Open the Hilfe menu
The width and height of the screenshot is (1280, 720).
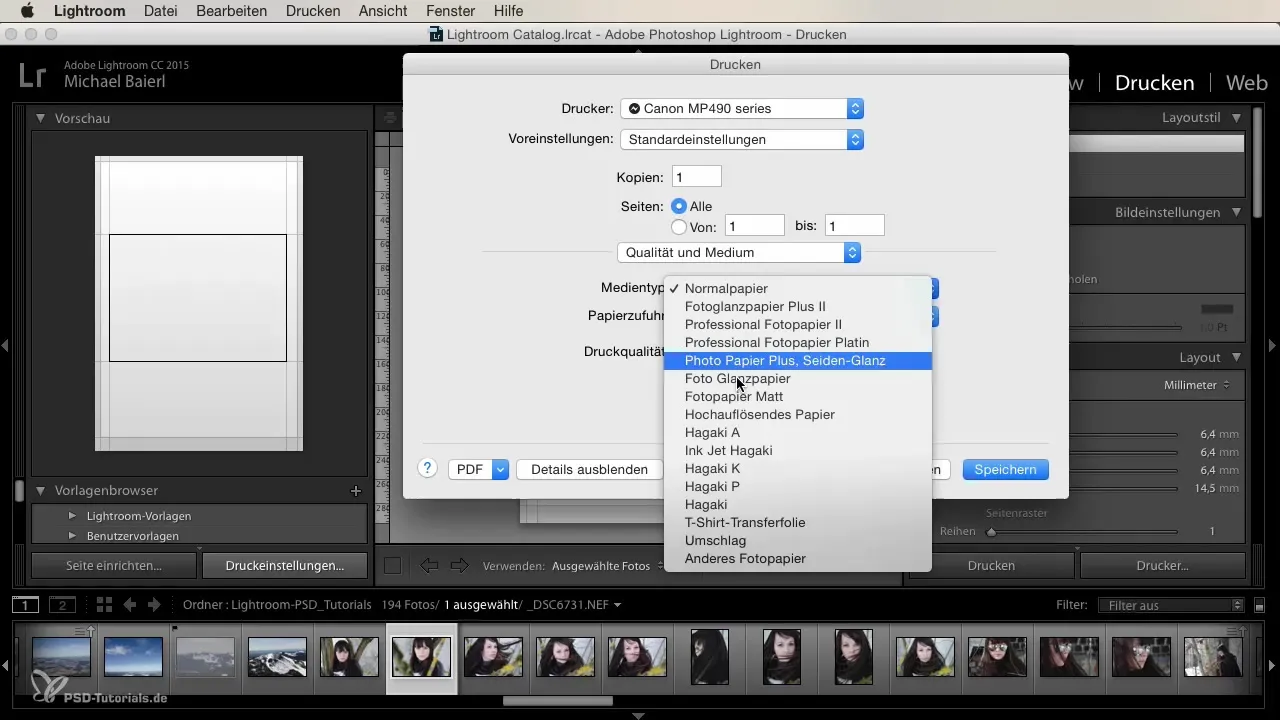509,11
